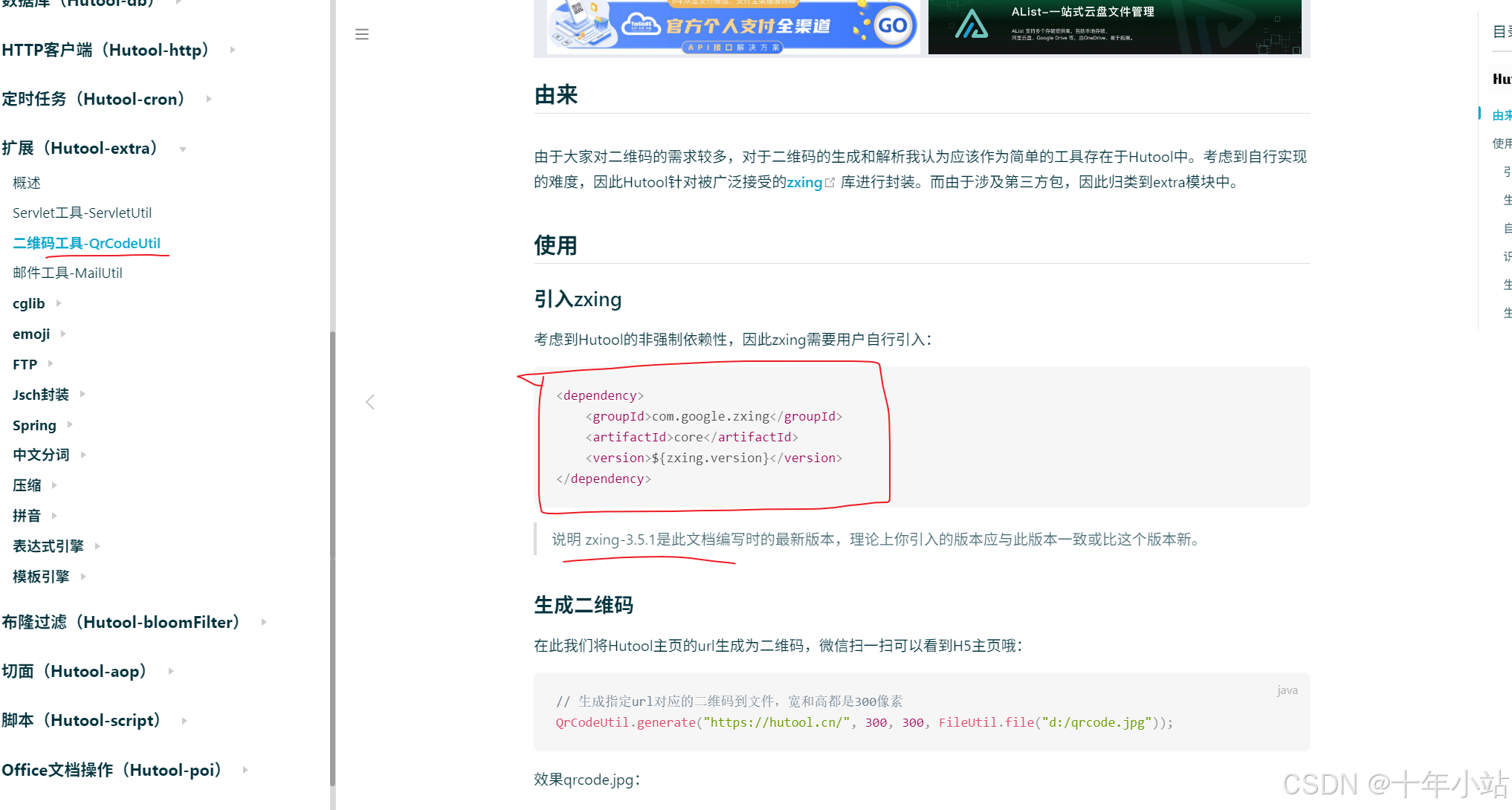Click external link icon beside zxing
Viewport: 1512px width, 810px height.
coord(830,182)
